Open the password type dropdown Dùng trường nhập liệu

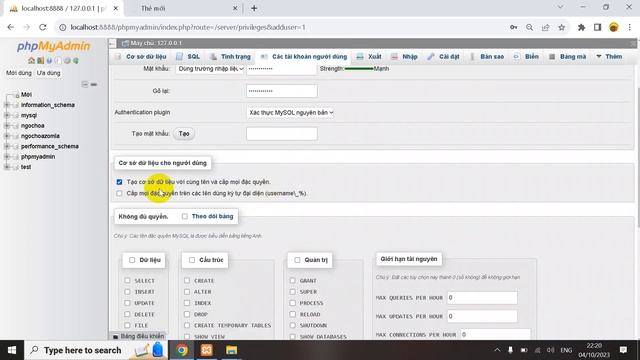tap(210, 69)
